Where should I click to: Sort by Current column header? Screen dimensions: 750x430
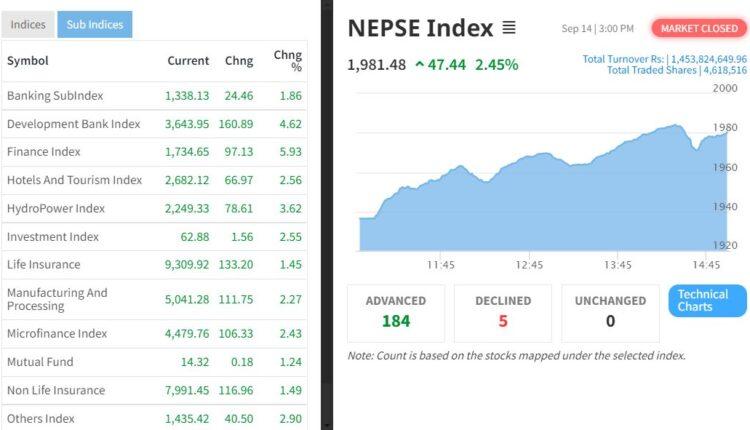pos(188,61)
